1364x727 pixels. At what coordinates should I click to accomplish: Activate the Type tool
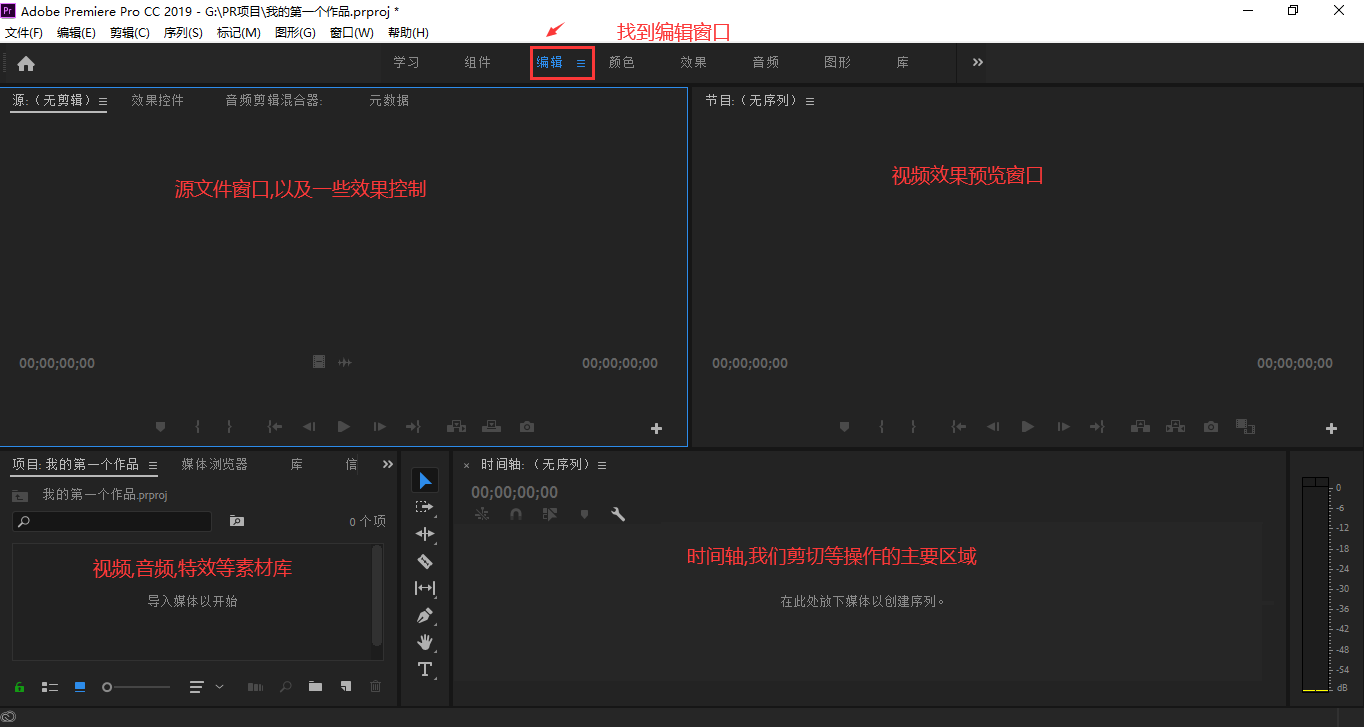(425, 669)
